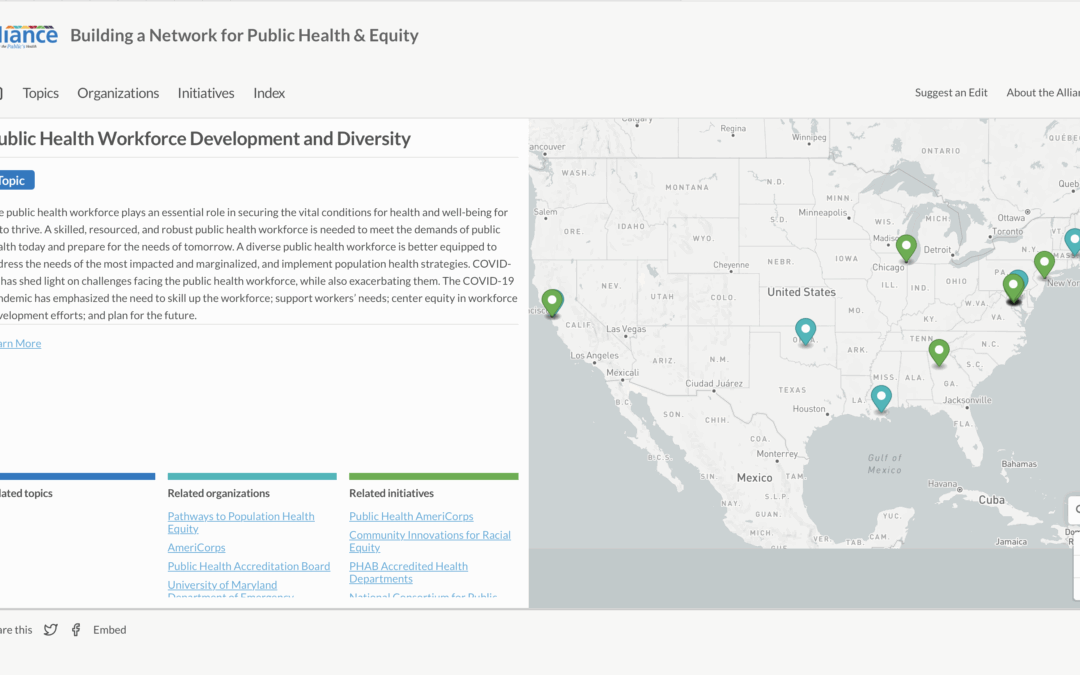Click the Learn More link
Image resolution: width=1080 pixels, height=675 pixels.
coord(18,343)
